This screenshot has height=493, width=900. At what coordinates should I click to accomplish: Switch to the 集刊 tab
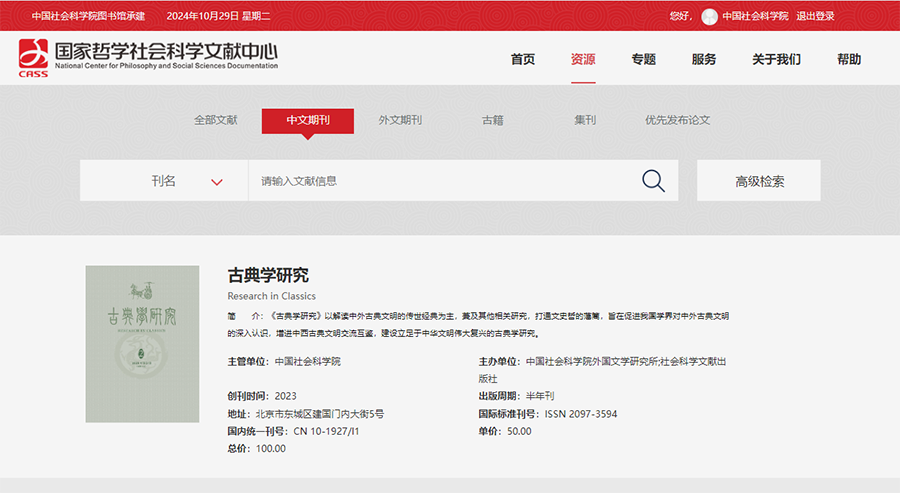tap(585, 120)
